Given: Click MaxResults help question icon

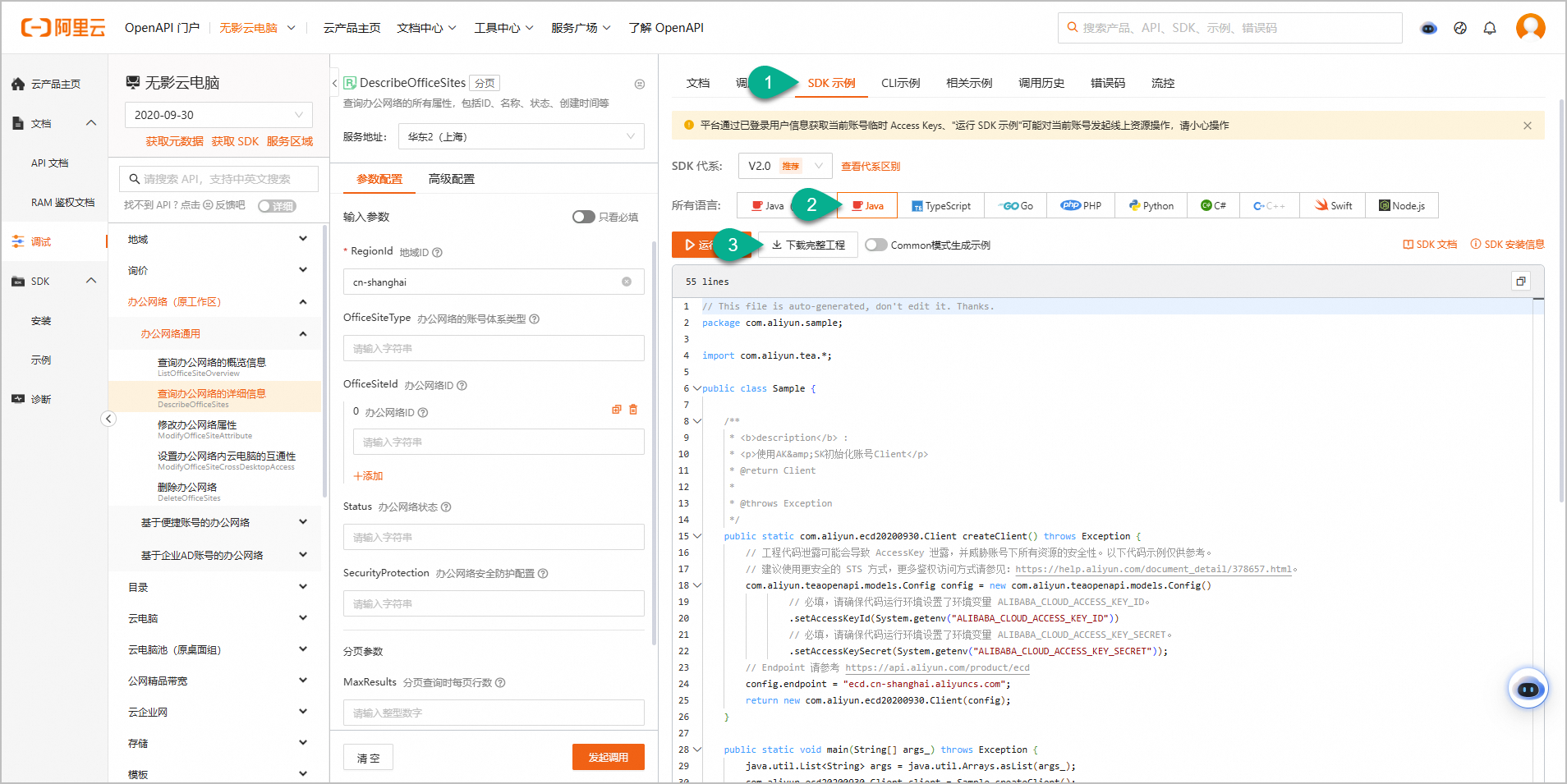Looking at the screenshot, I should 500,682.
